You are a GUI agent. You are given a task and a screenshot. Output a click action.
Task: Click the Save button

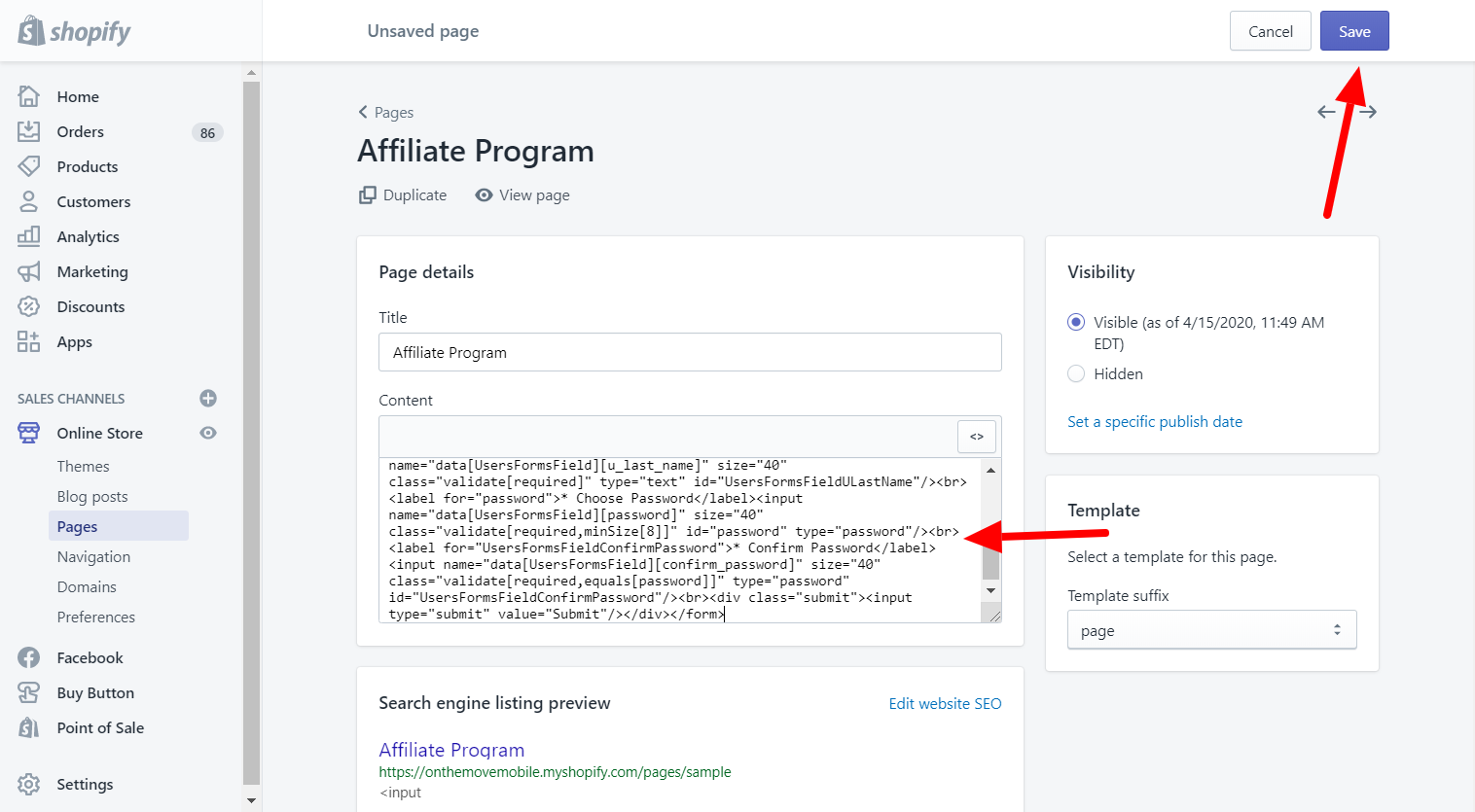click(x=1354, y=31)
